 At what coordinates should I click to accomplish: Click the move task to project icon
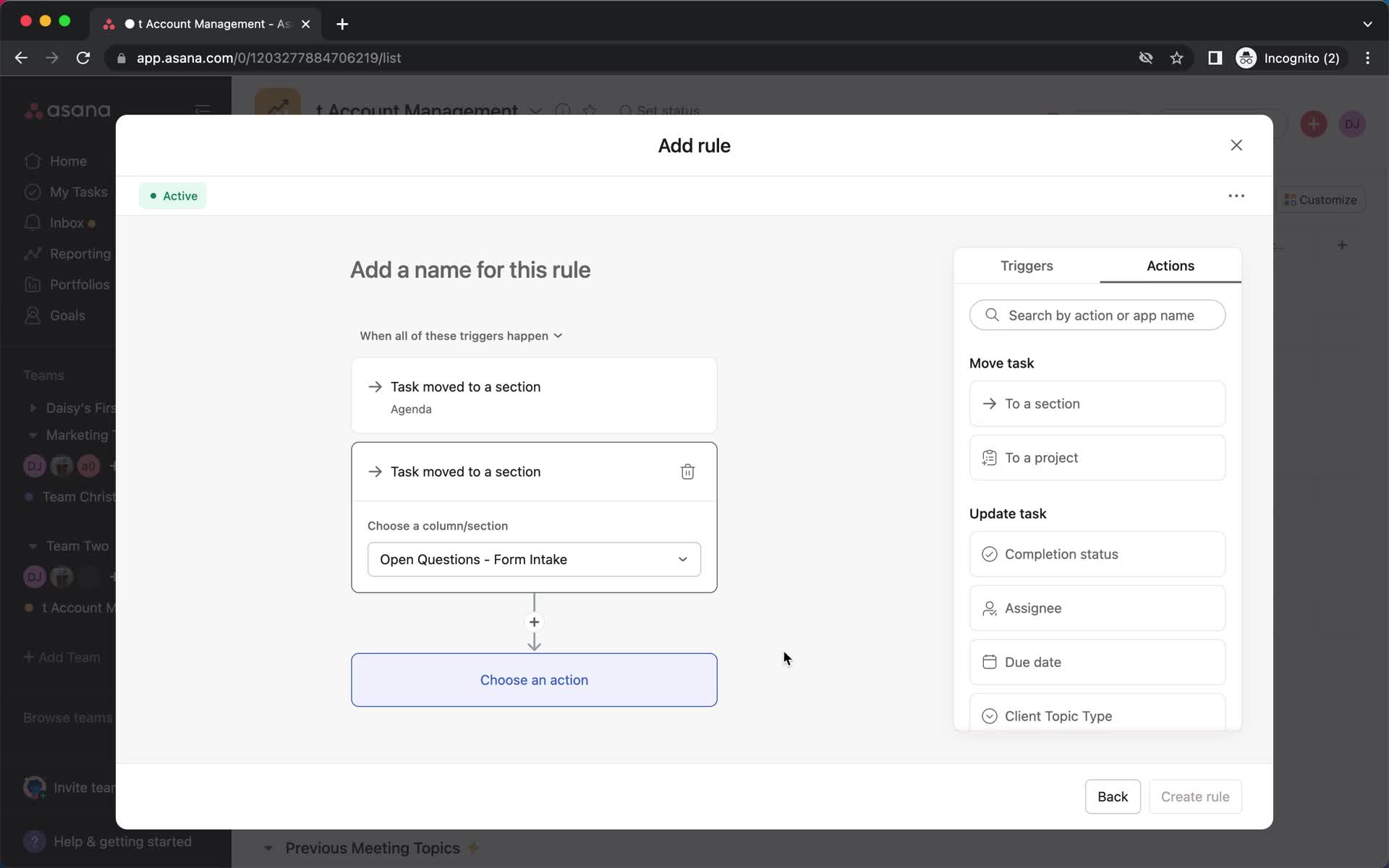[x=989, y=457]
